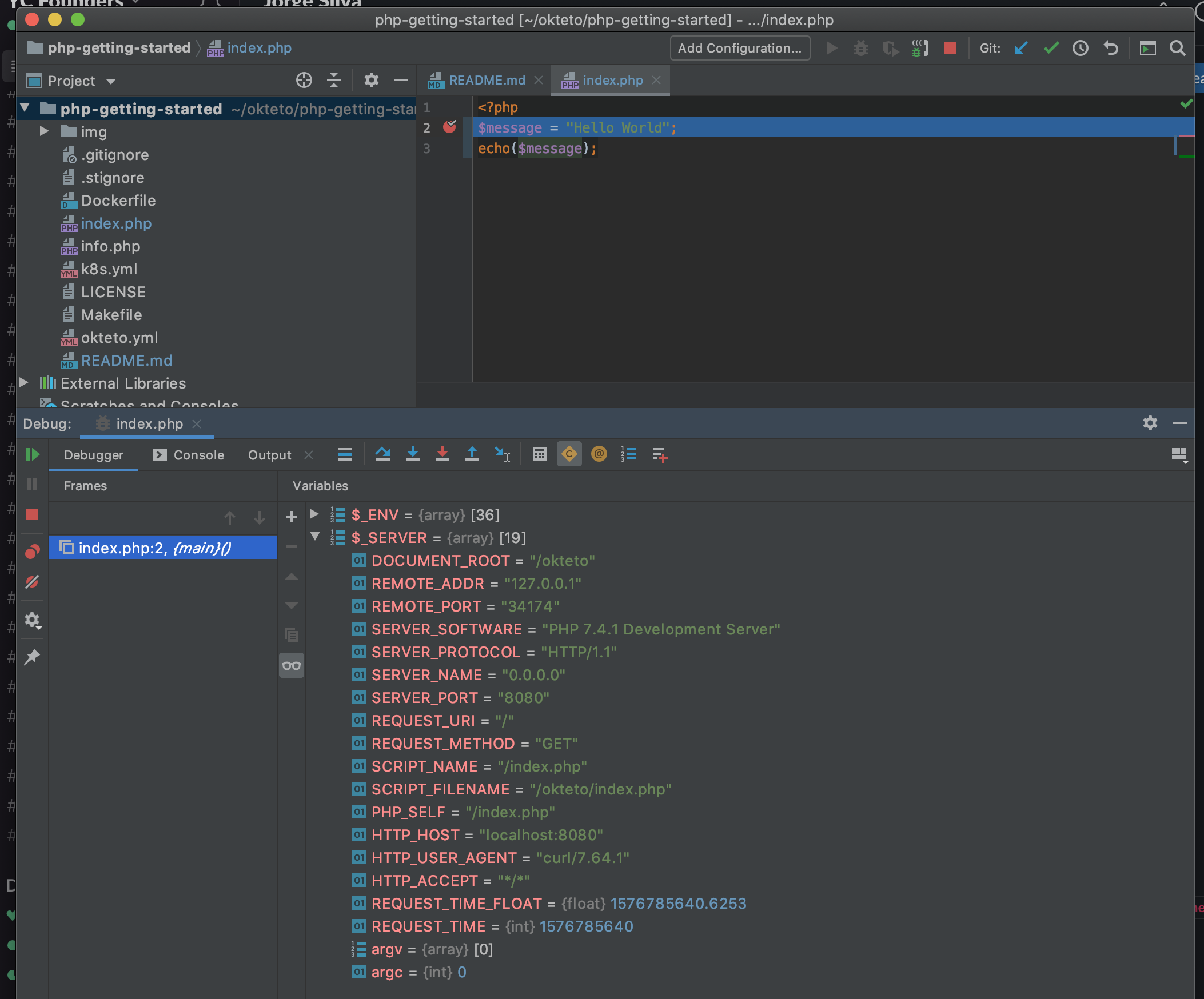Select the Step Into debugger action
This screenshot has width=1204, height=999.
coord(413,454)
